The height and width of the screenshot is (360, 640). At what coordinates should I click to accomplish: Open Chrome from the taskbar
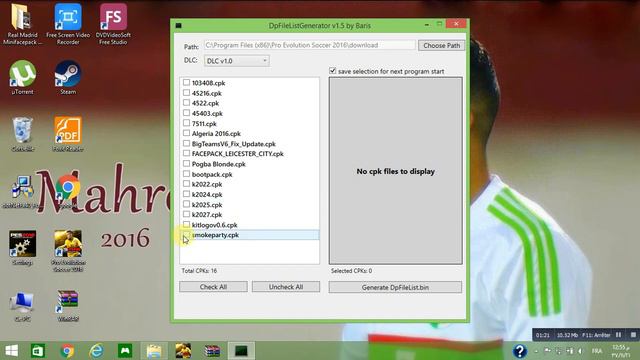67,351
